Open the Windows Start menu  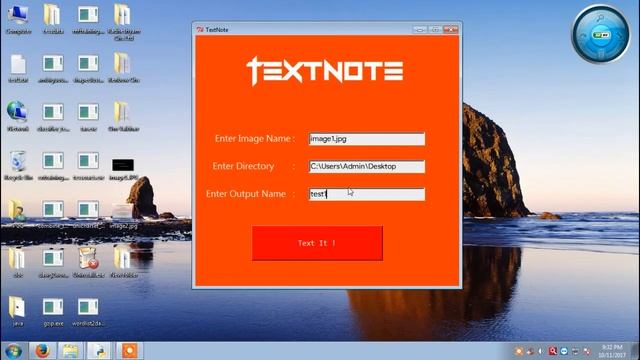click(x=13, y=351)
